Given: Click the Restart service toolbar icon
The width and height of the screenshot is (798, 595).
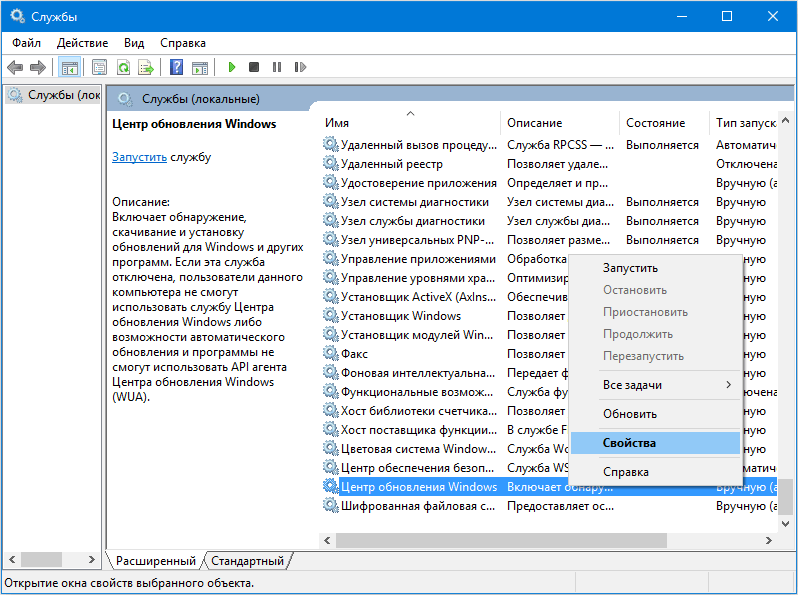Looking at the screenshot, I should tap(299, 68).
